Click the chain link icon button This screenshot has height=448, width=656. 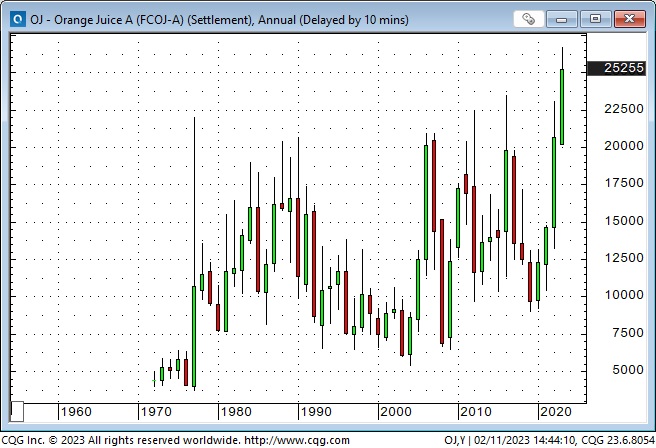[528, 19]
